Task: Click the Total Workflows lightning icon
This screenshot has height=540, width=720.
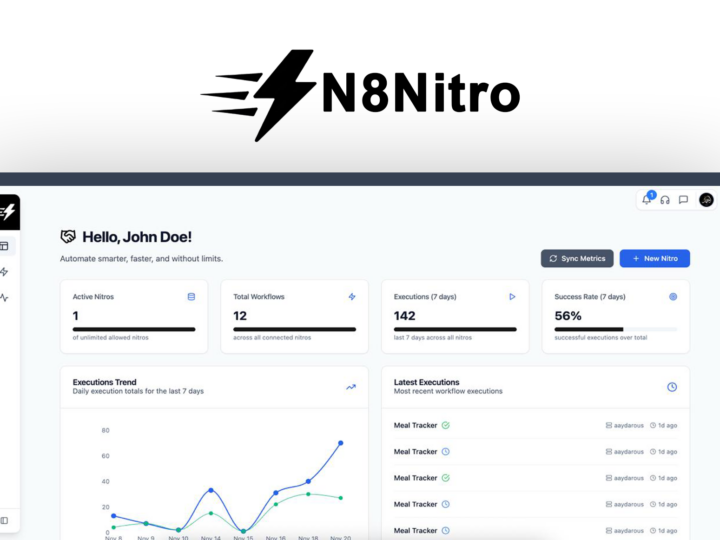Action: click(352, 297)
